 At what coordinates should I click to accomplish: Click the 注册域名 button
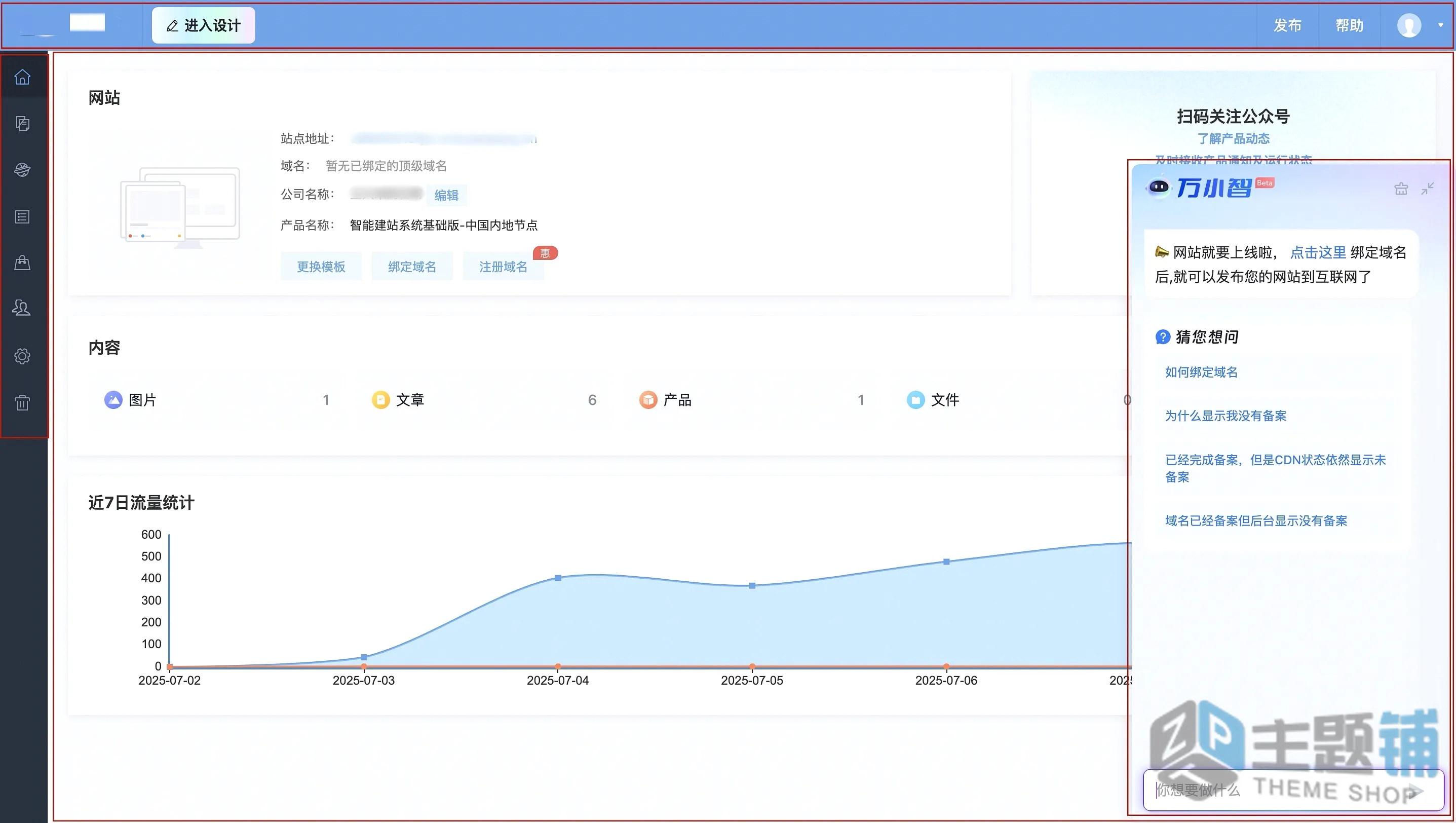click(x=503, y=267)
